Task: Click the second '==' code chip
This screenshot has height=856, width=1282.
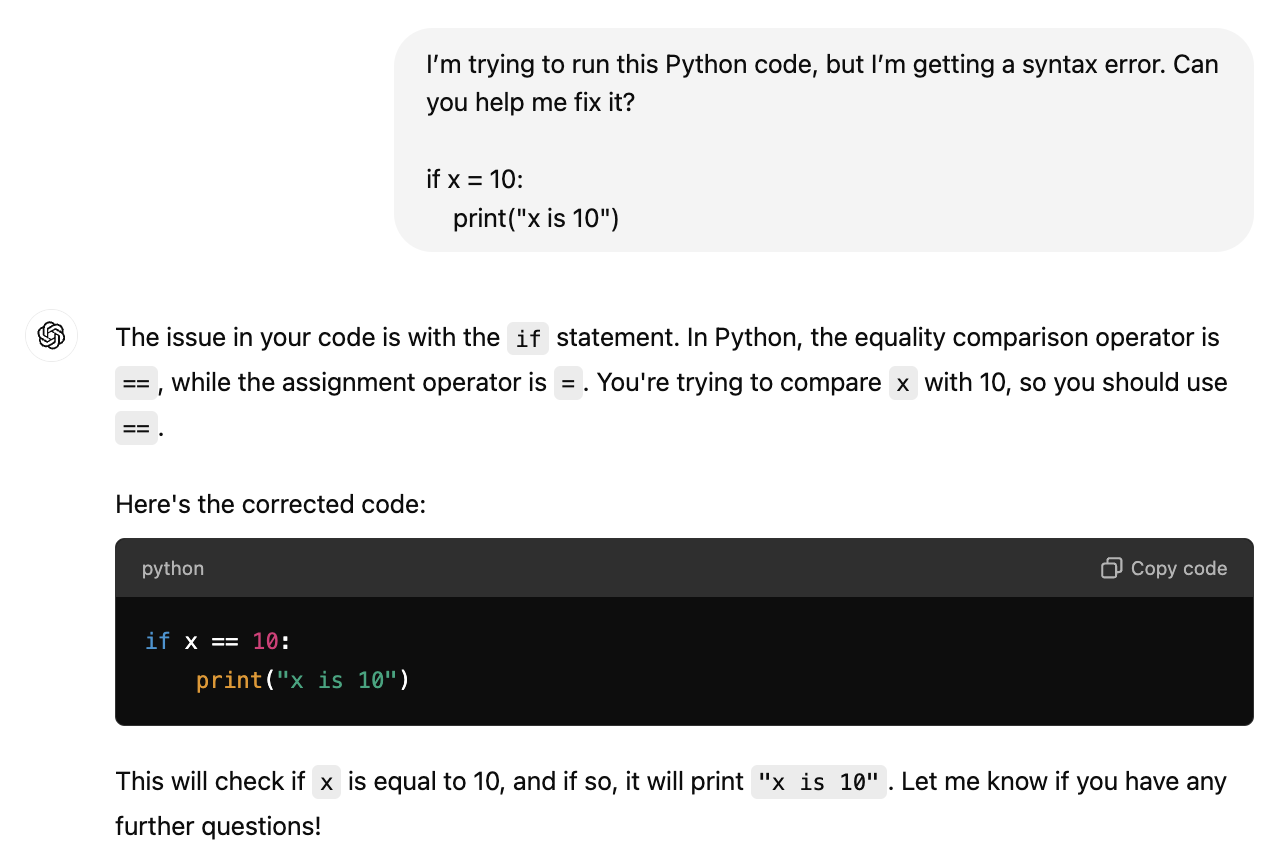Action: [136, 429]
